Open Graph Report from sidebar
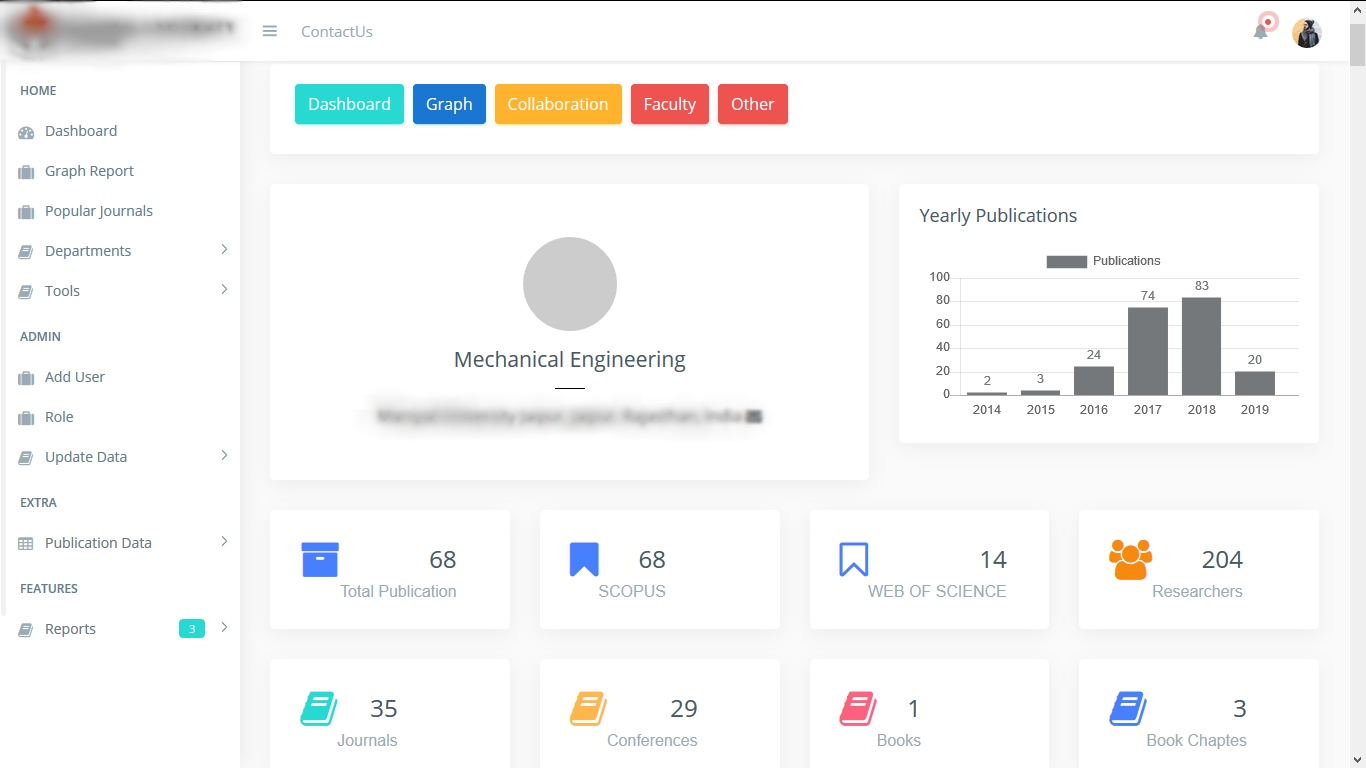 [89, 171]
